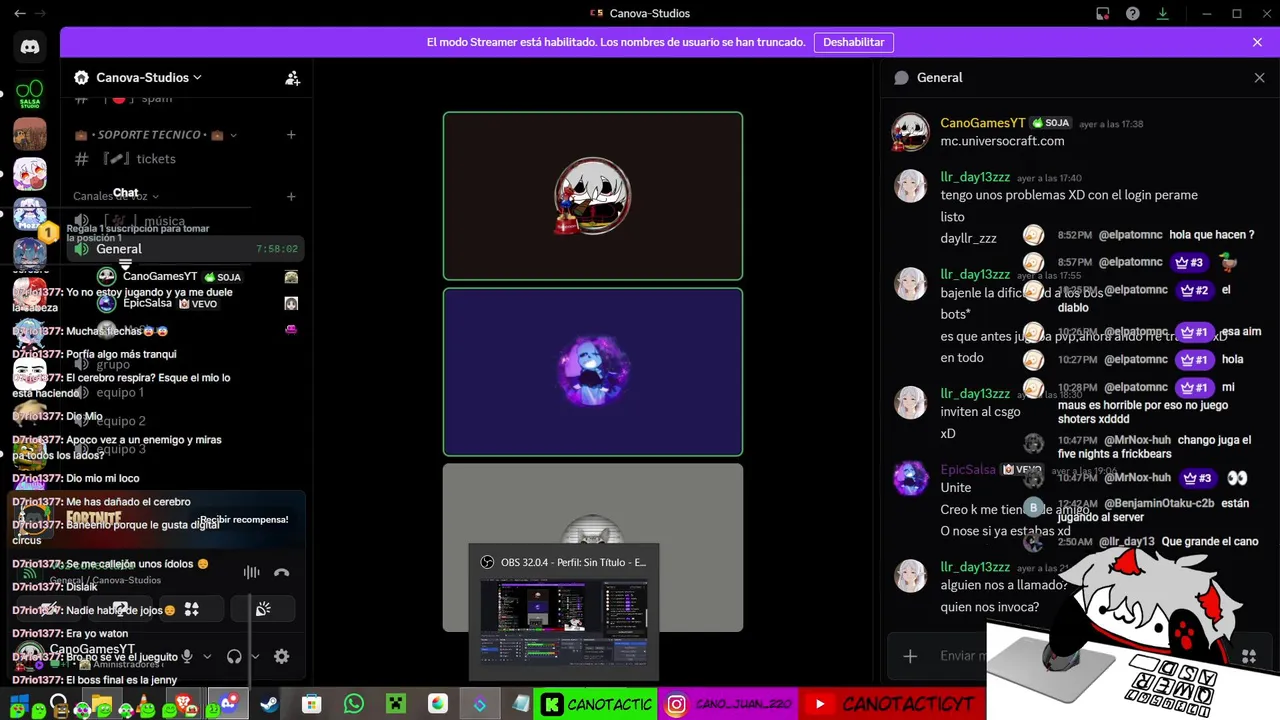Open the tickets text channel
The height and width of the screenshot is (720, 1280).
[186, 159]
